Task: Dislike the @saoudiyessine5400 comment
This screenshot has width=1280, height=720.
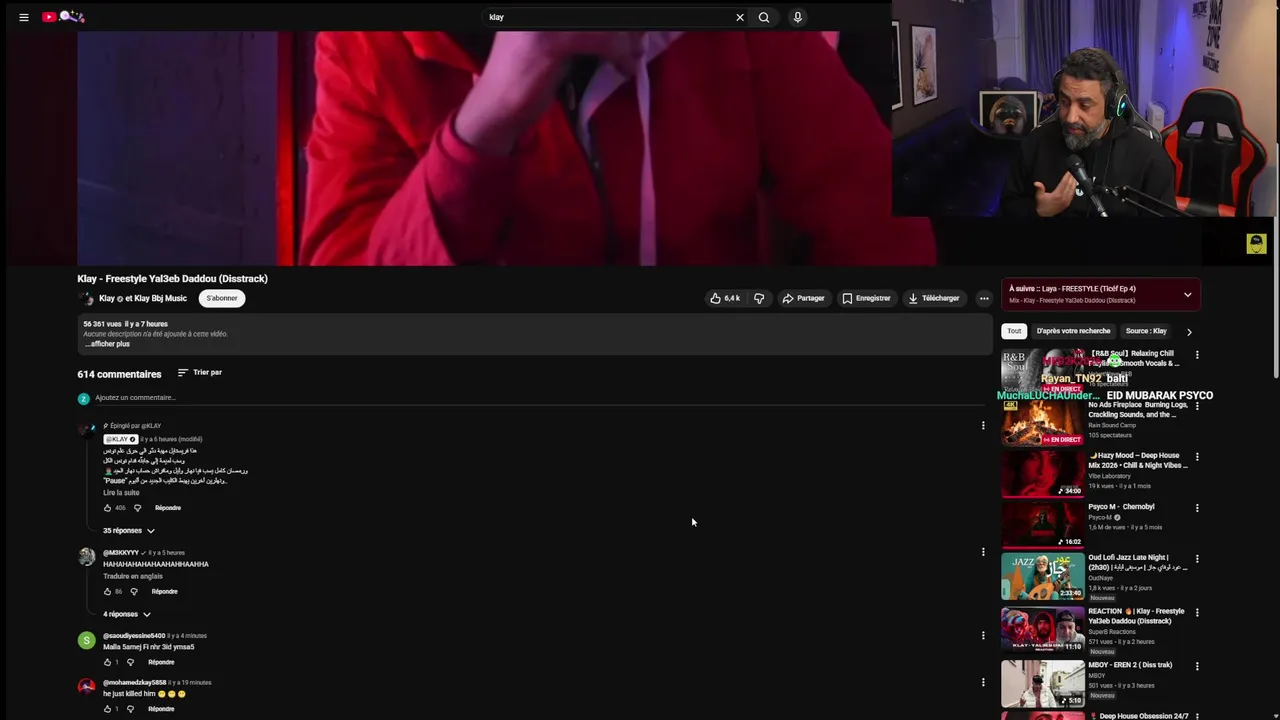Action: point(130,662)
